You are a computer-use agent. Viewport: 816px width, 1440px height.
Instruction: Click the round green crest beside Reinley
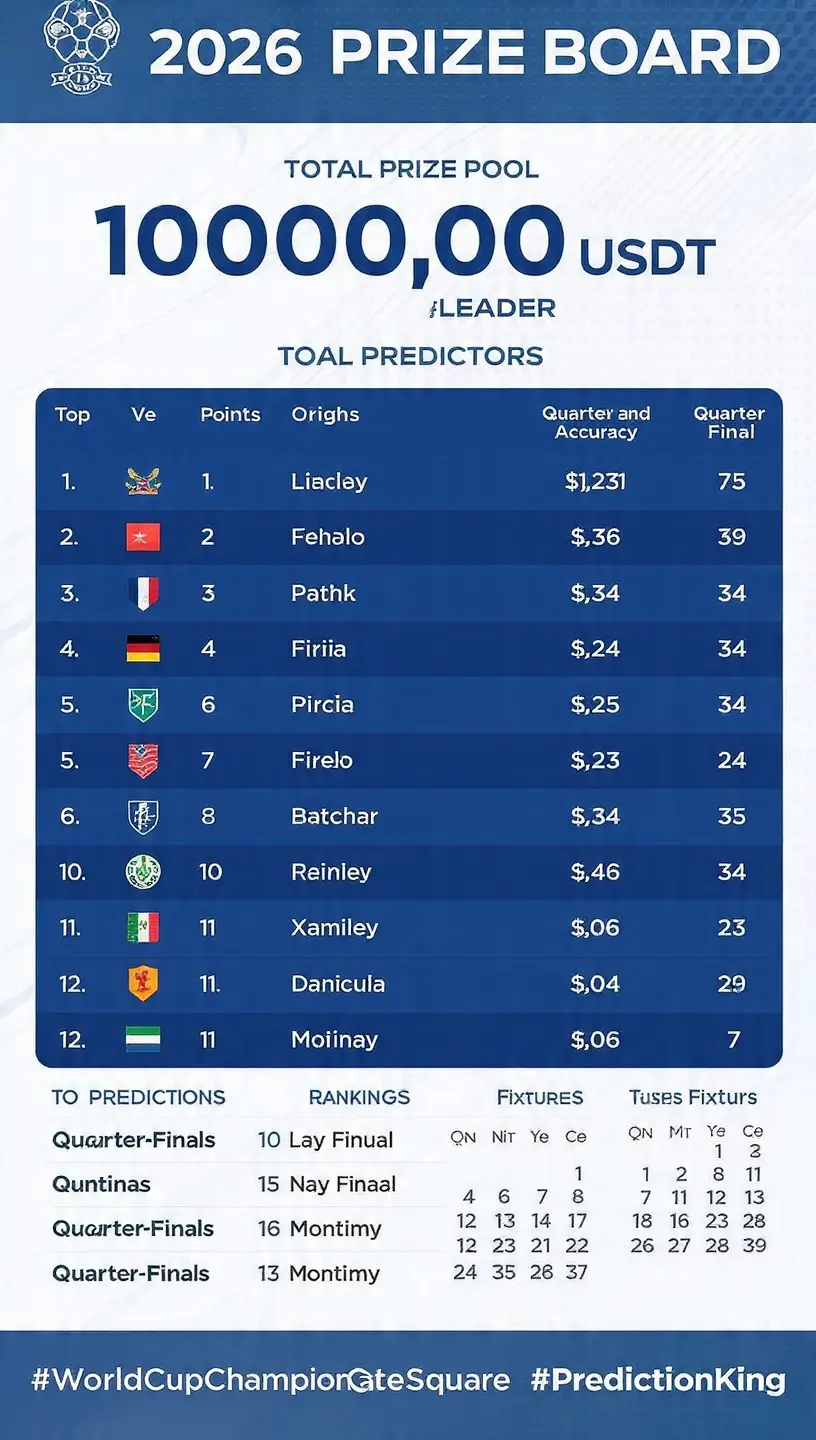(x=143, y=872)
